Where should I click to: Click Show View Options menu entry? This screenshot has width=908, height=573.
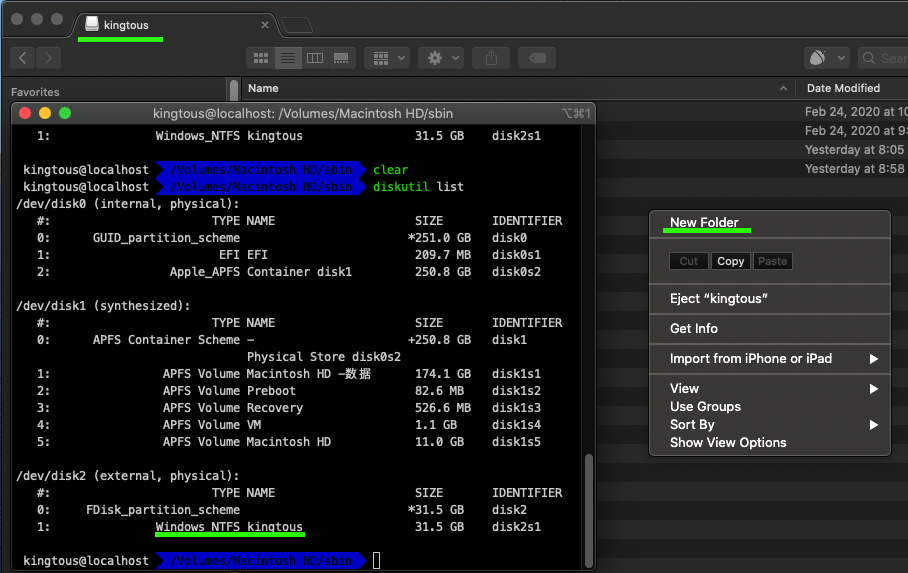click(728, 442)
